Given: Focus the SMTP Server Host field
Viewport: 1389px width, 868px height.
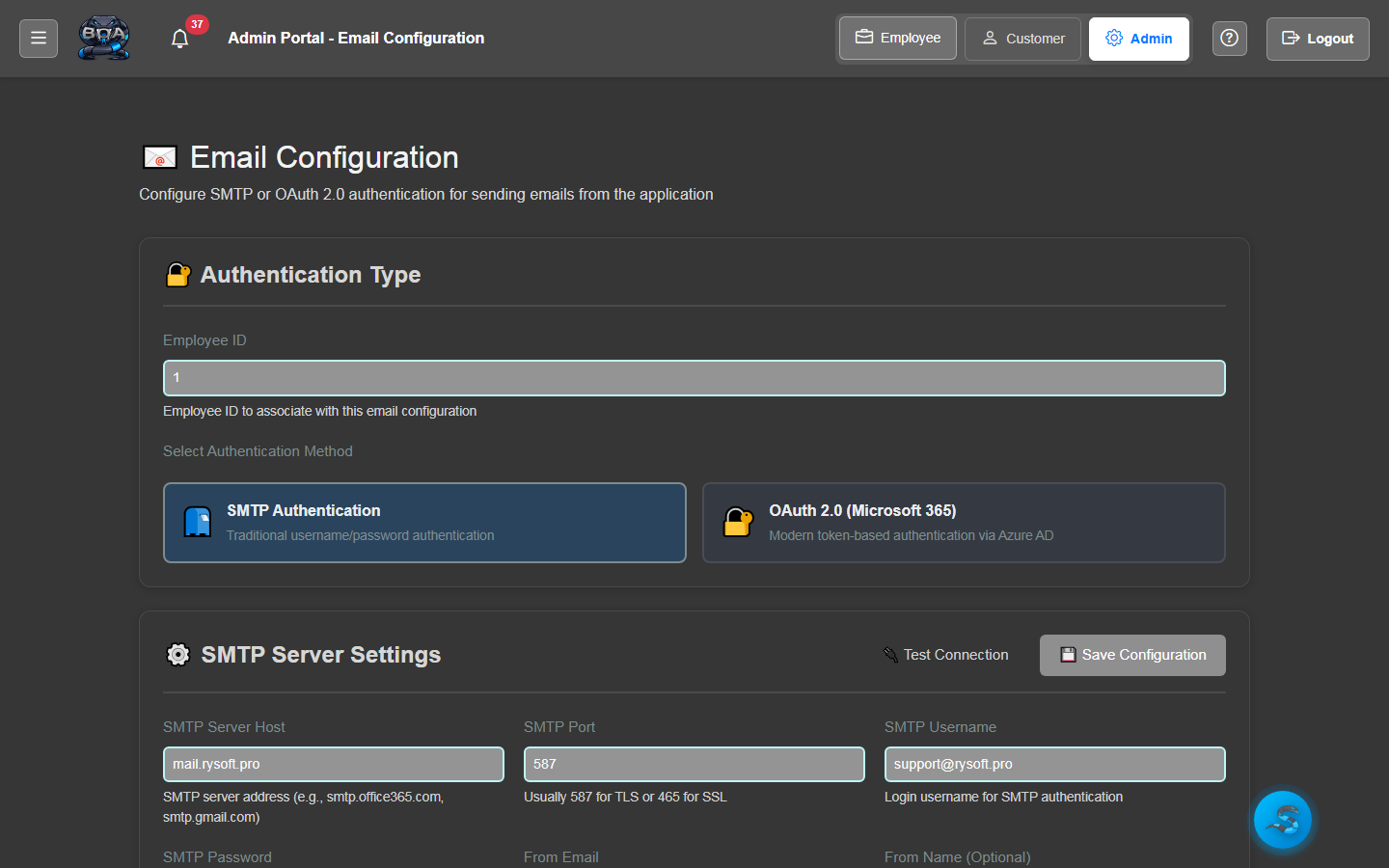Looking at the screenshot, I should pos(334,764).
